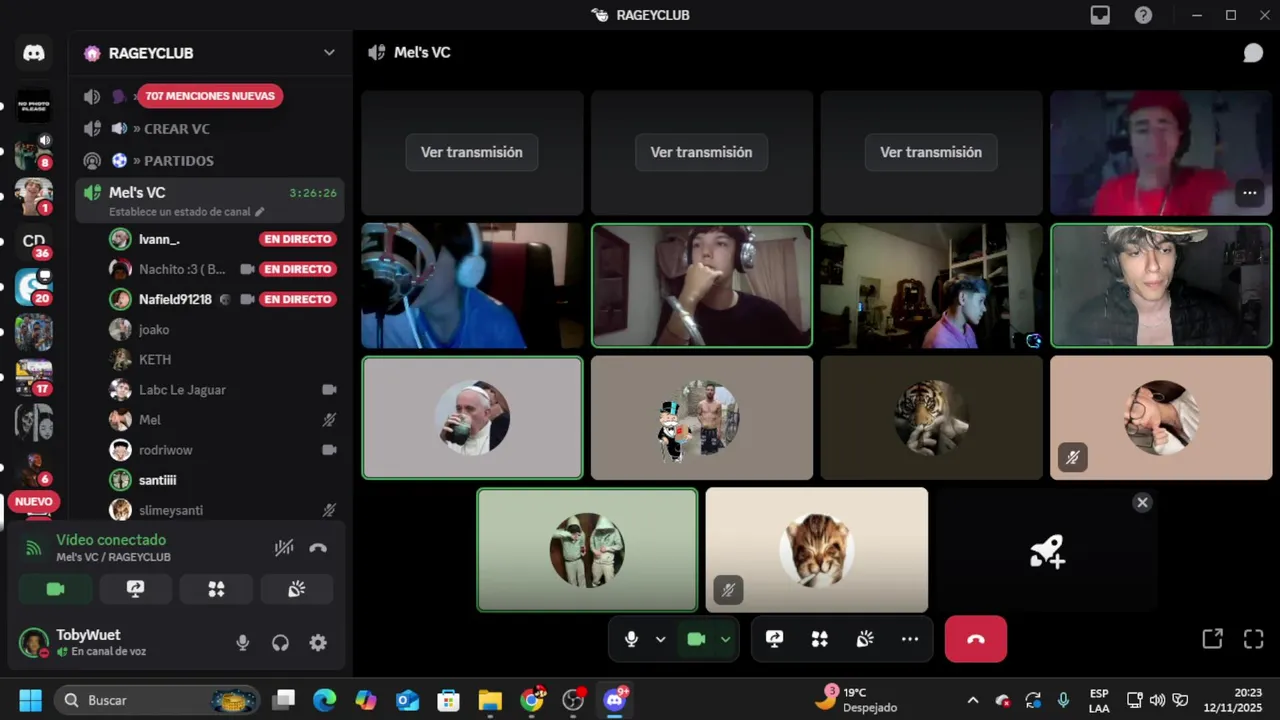Open camera options arrow in call bar
This screenshot has width=1280, height=720.
pyautogui.click(x=725, y=639)
